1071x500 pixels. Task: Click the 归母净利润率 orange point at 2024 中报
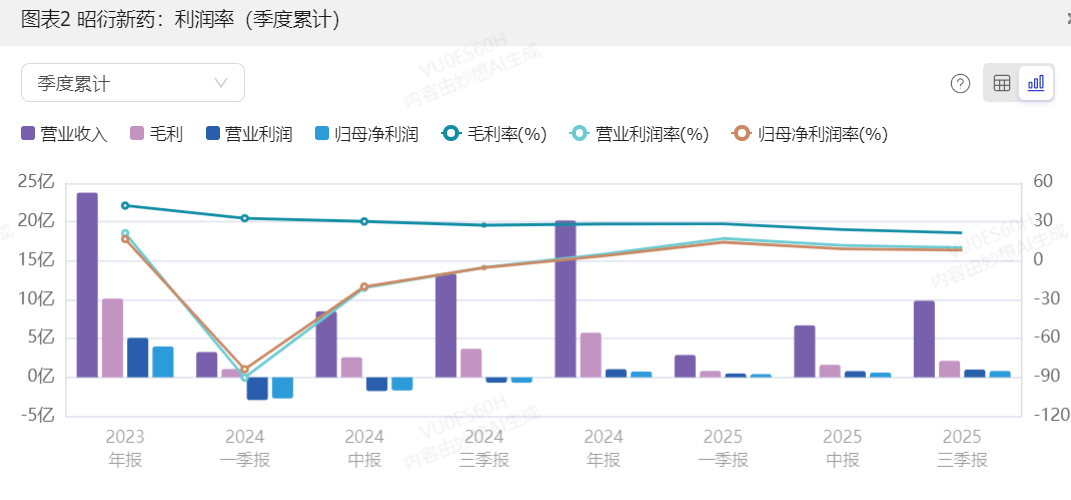point(364,287)
